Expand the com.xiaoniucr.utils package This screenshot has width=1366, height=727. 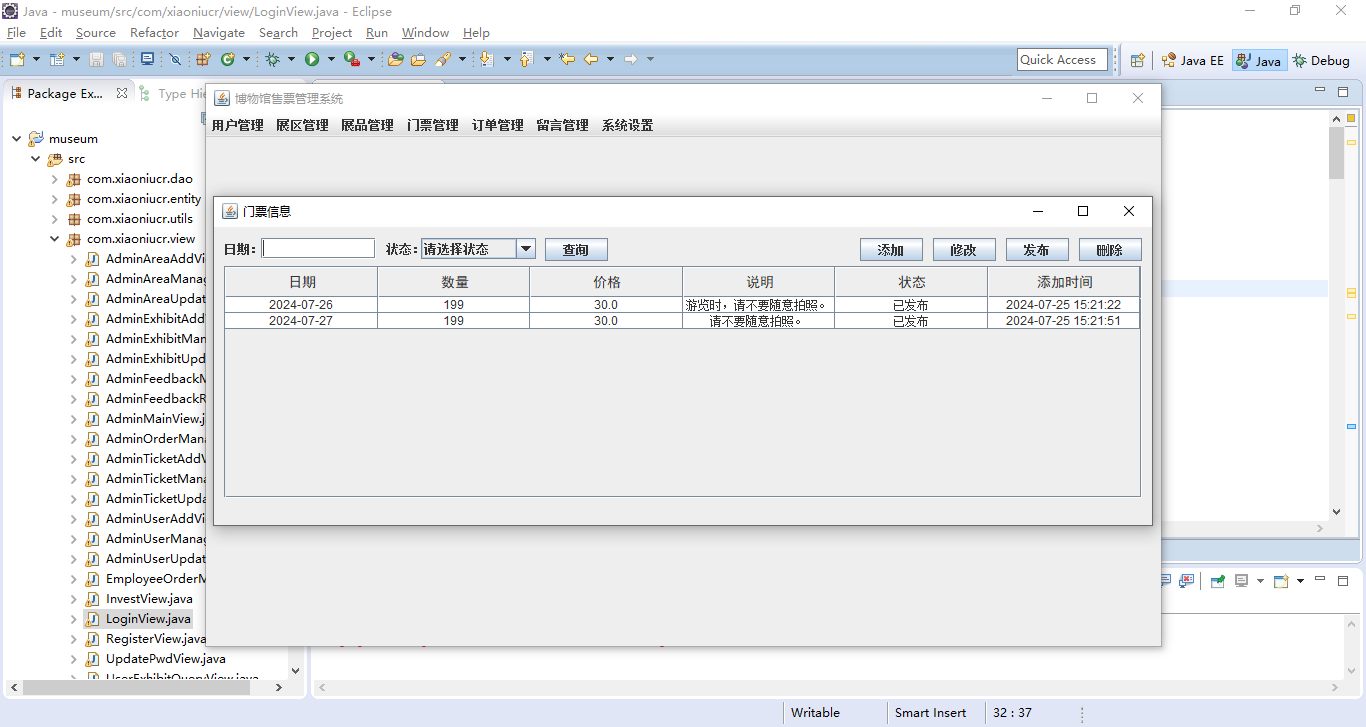coord(54,219)
